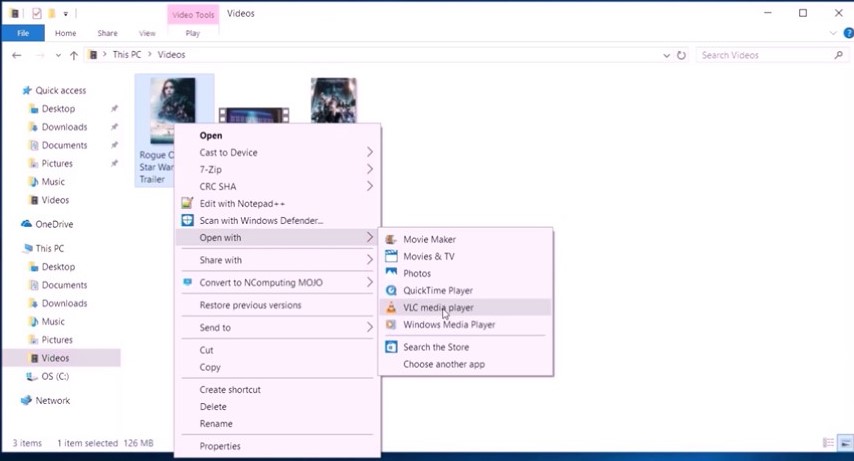This screenshot has height=461, width=854.
Task: Select This PC in navigation pane
Action: [50, 248]
